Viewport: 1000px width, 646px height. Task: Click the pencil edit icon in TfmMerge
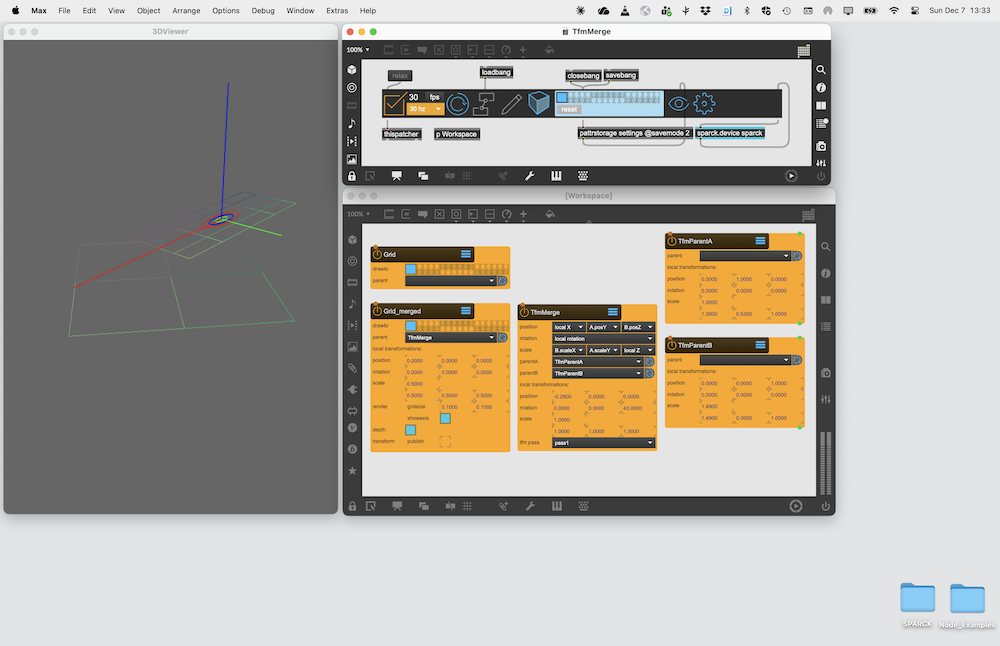click(x=512, y=103)
